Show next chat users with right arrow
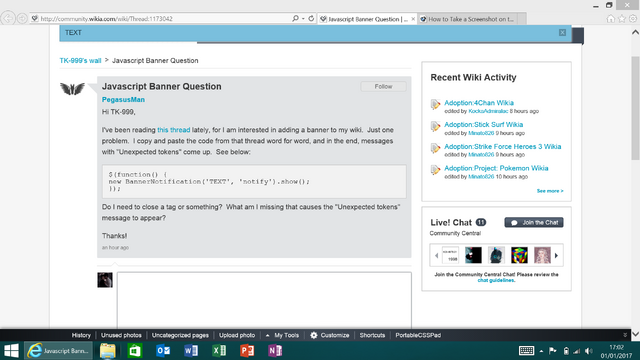The height and width of the screenshot is (360, 640). (x=556, y=256)
